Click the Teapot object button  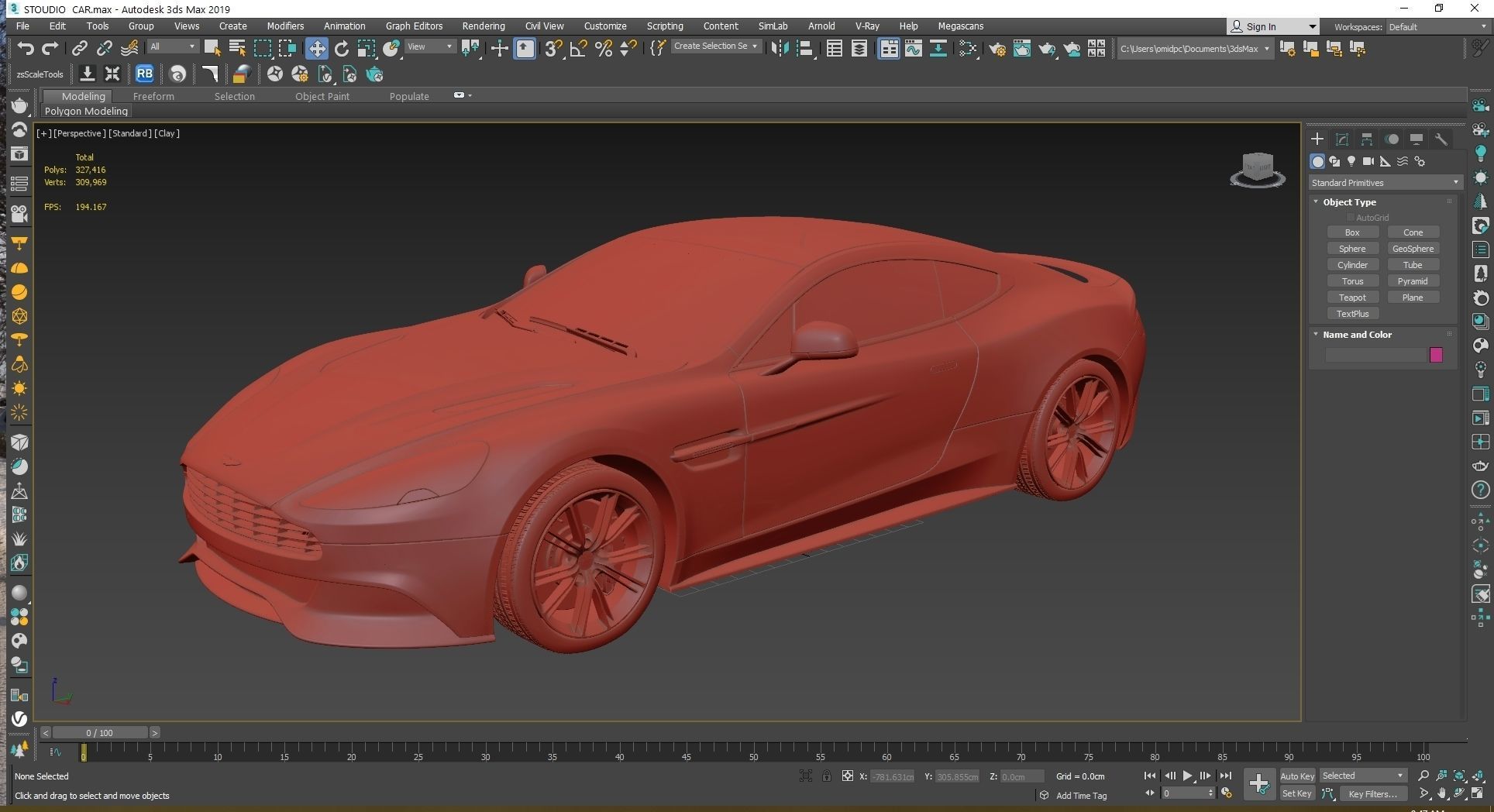point(1352,298)
